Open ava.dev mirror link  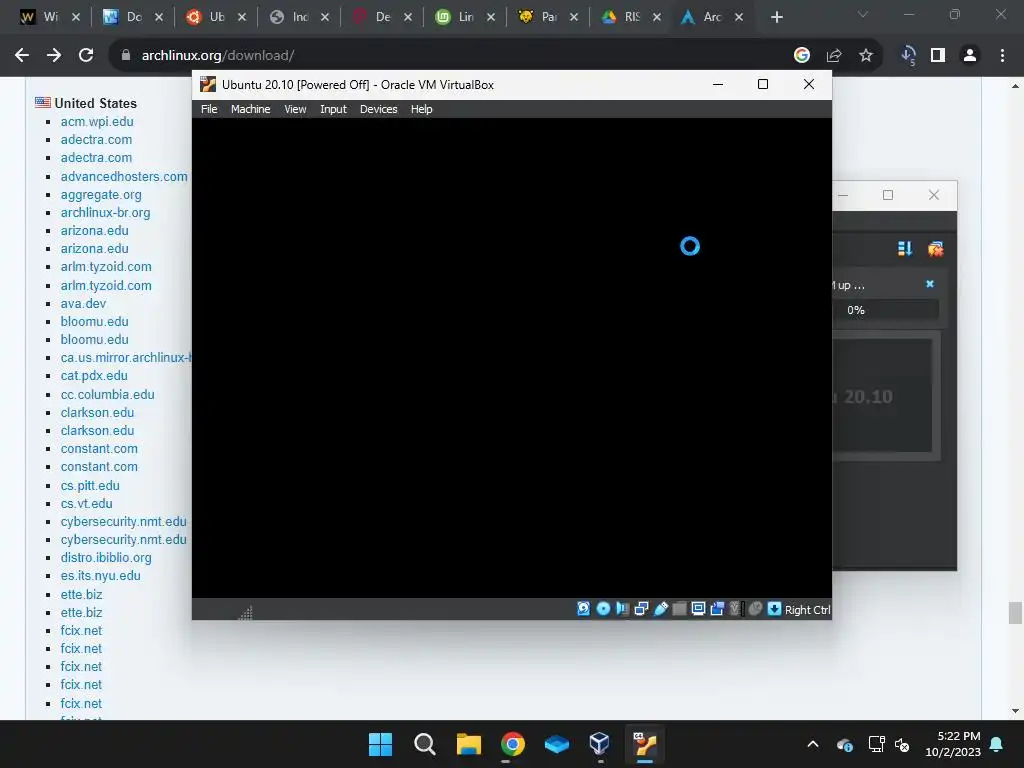83,303
